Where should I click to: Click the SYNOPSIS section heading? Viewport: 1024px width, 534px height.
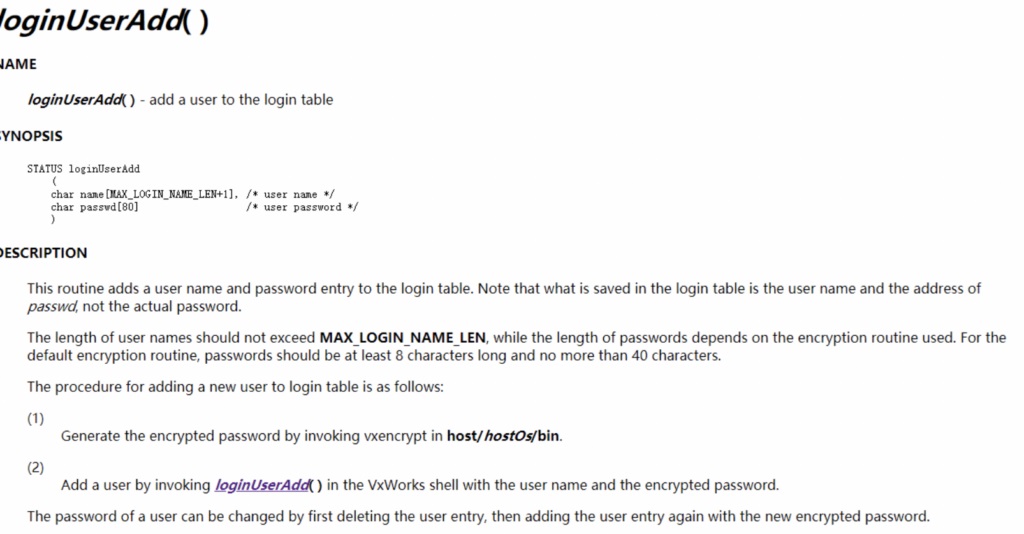pos(31,136)
